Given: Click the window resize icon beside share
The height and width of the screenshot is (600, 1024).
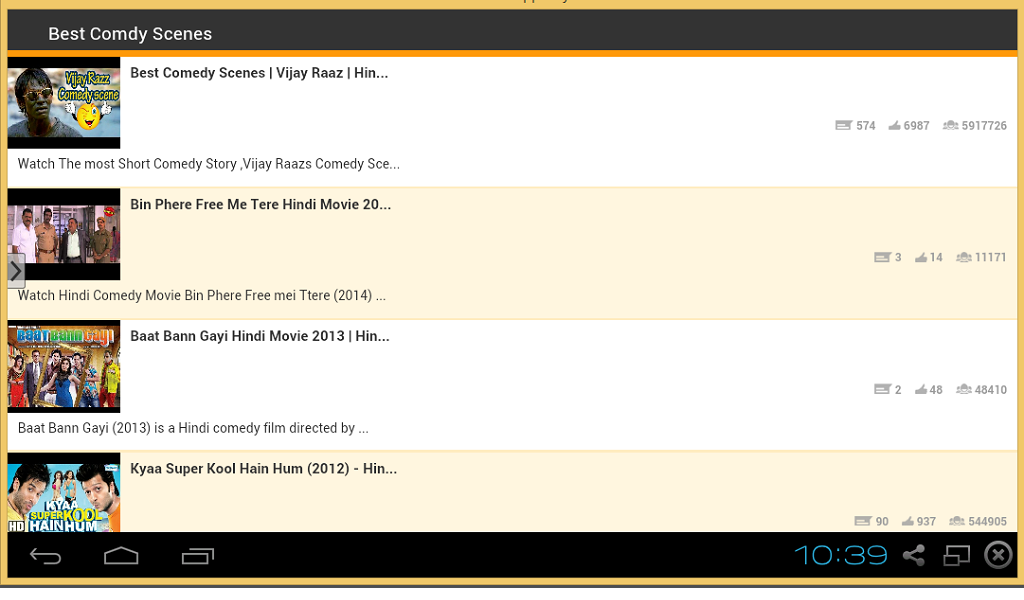Looking at the screenshot, I should 956,556.
